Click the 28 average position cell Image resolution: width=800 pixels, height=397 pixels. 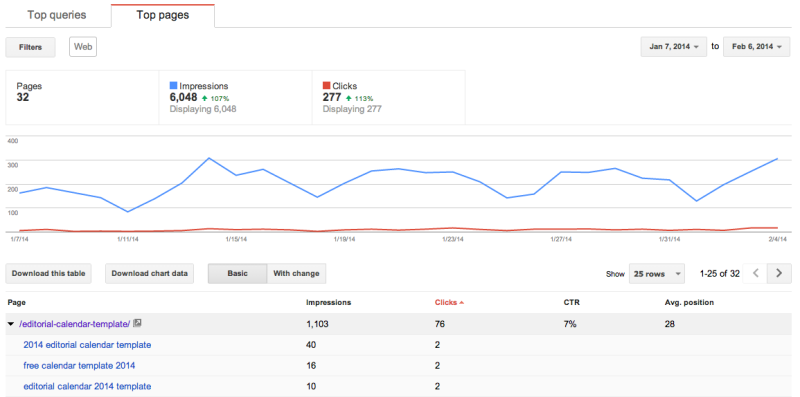[670, 324]
